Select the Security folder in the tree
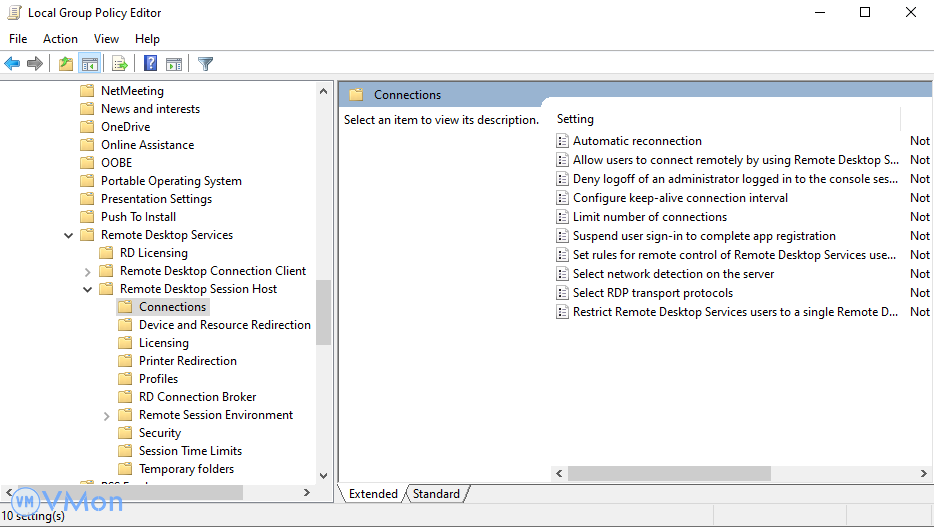934x527 pixels. [159, 433]
